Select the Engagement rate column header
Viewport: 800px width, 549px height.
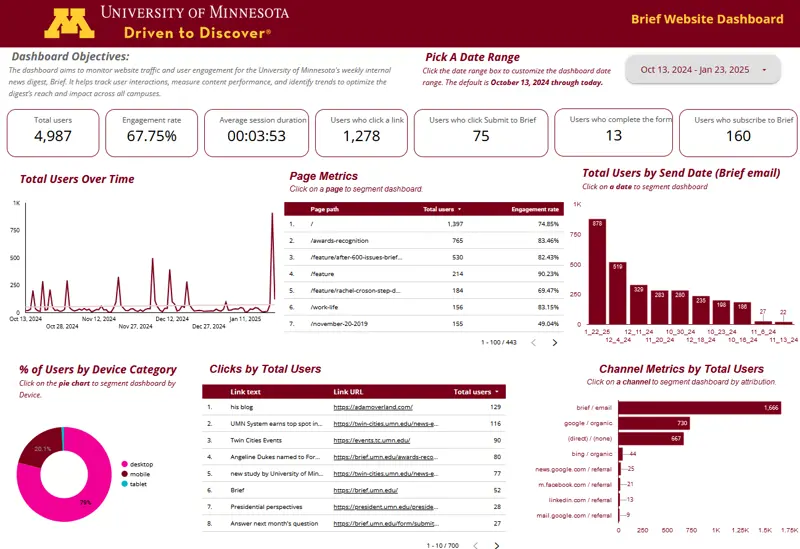click(535, 210)
